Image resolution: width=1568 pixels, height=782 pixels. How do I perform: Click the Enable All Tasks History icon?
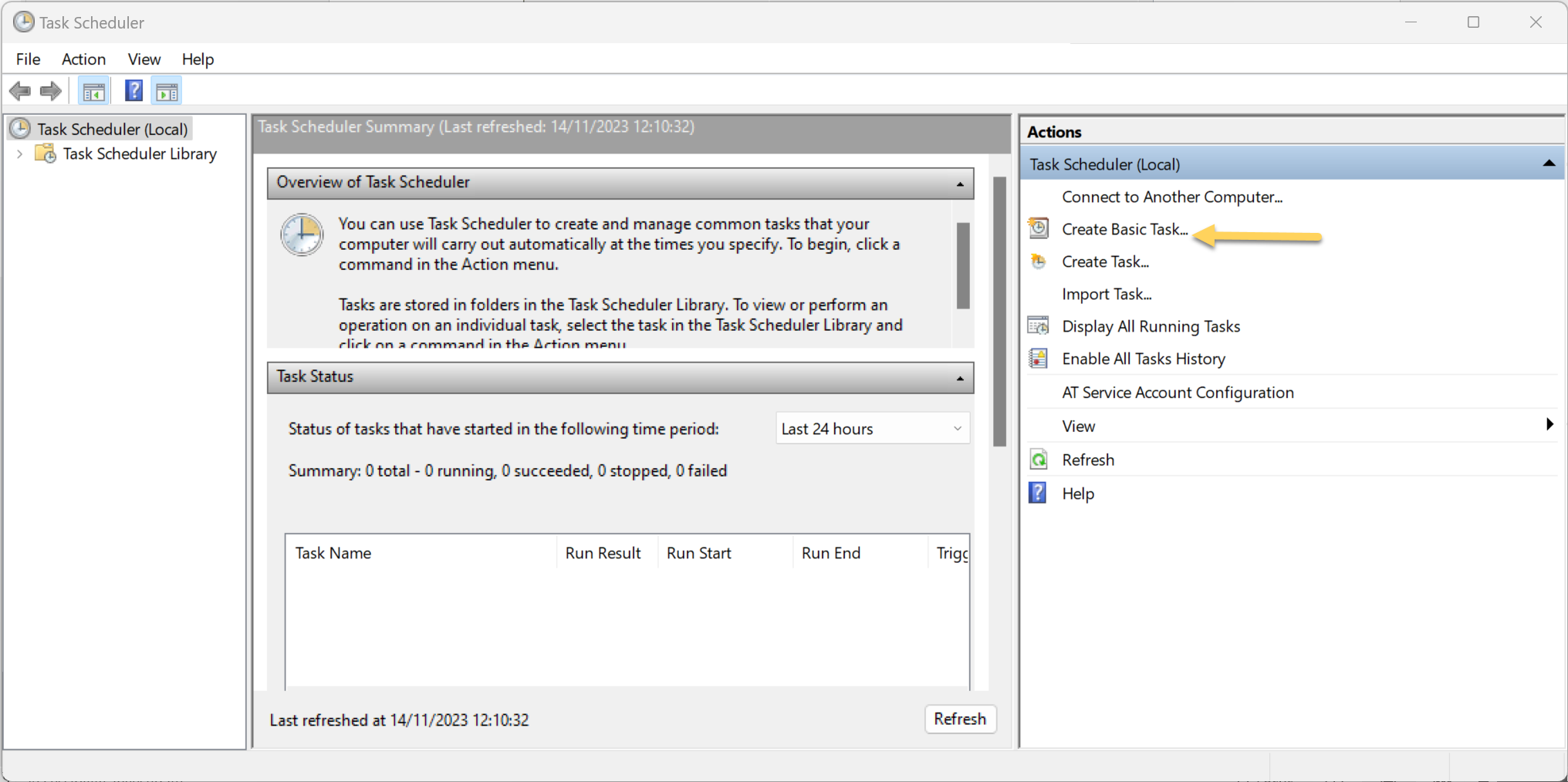[1039, 359]
